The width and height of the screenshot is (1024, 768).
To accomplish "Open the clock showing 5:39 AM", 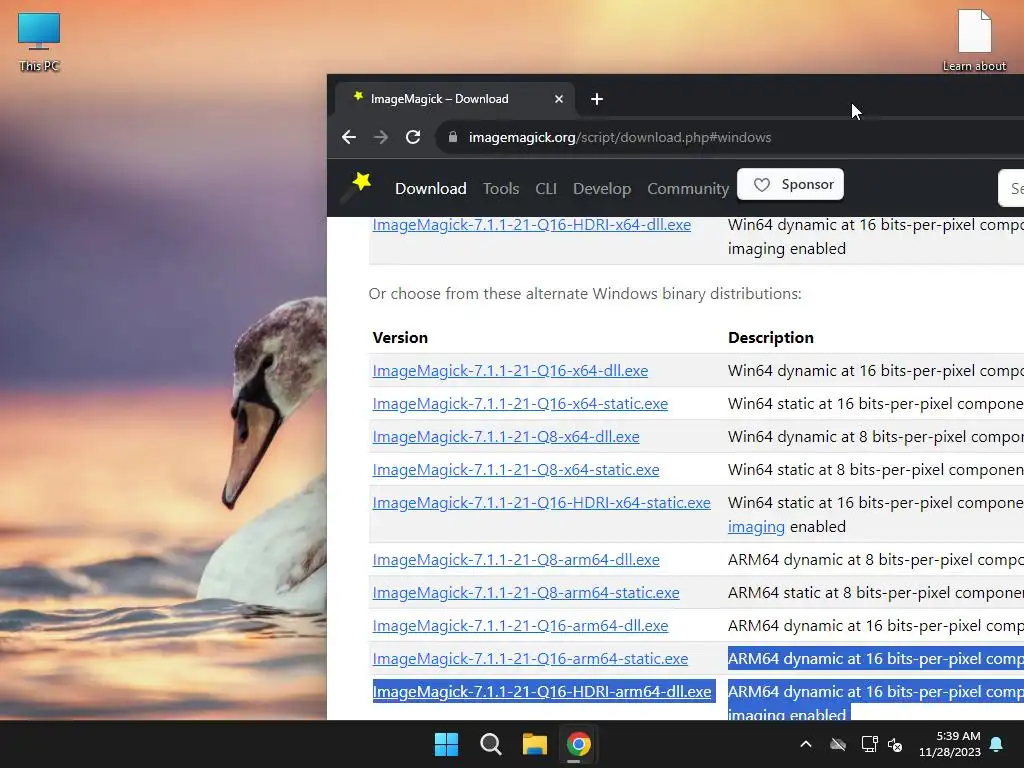I will point(950,744).
